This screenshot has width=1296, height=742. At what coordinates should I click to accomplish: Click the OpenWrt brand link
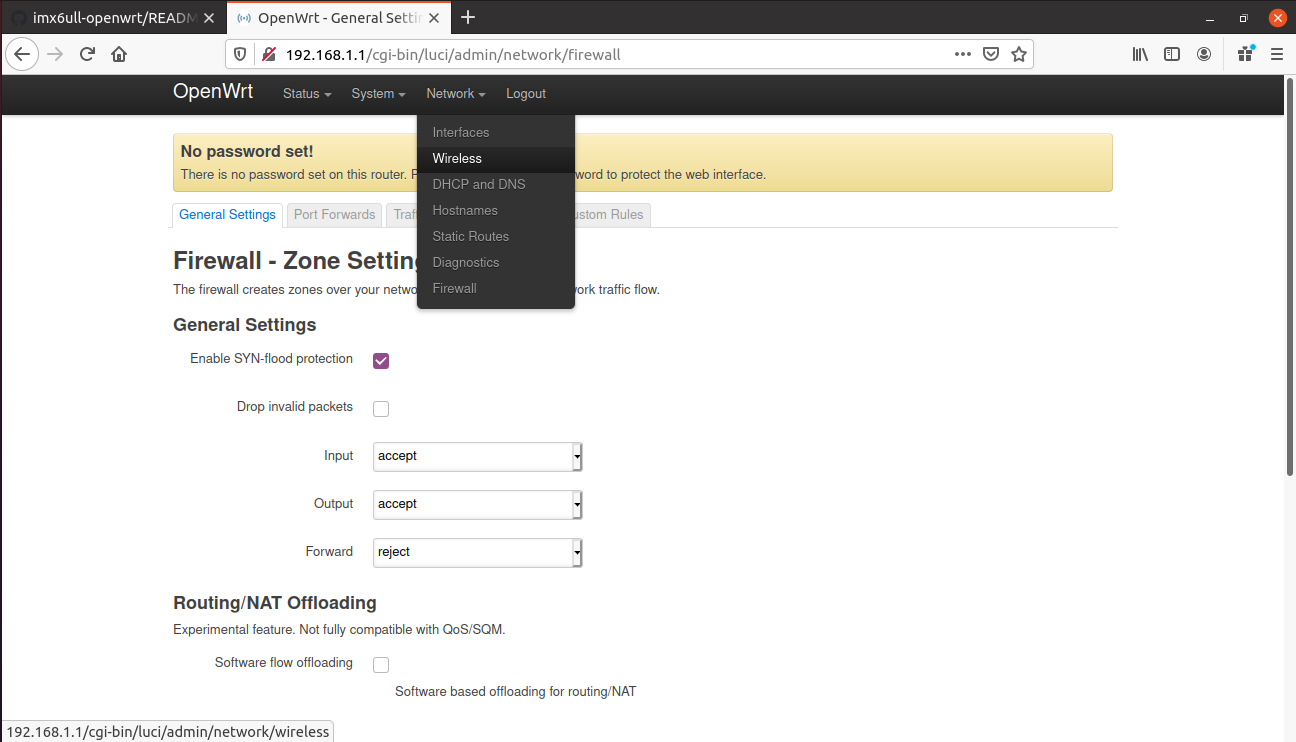tap(213, 92)
